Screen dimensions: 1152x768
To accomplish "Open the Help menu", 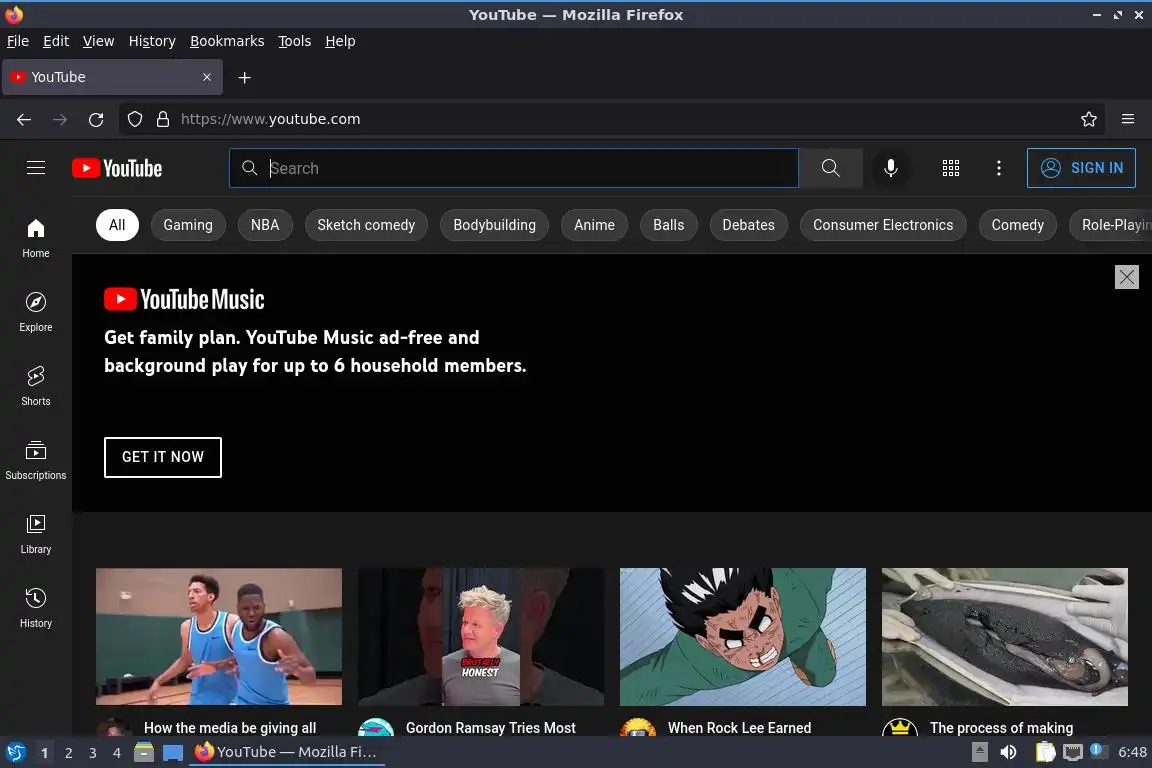I will [x=340, y=41].
